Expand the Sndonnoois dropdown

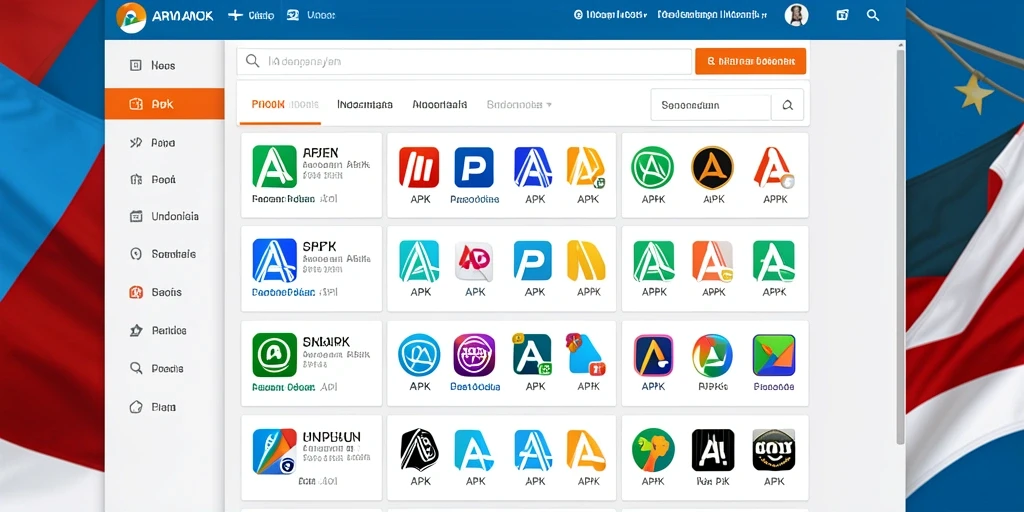519,104
